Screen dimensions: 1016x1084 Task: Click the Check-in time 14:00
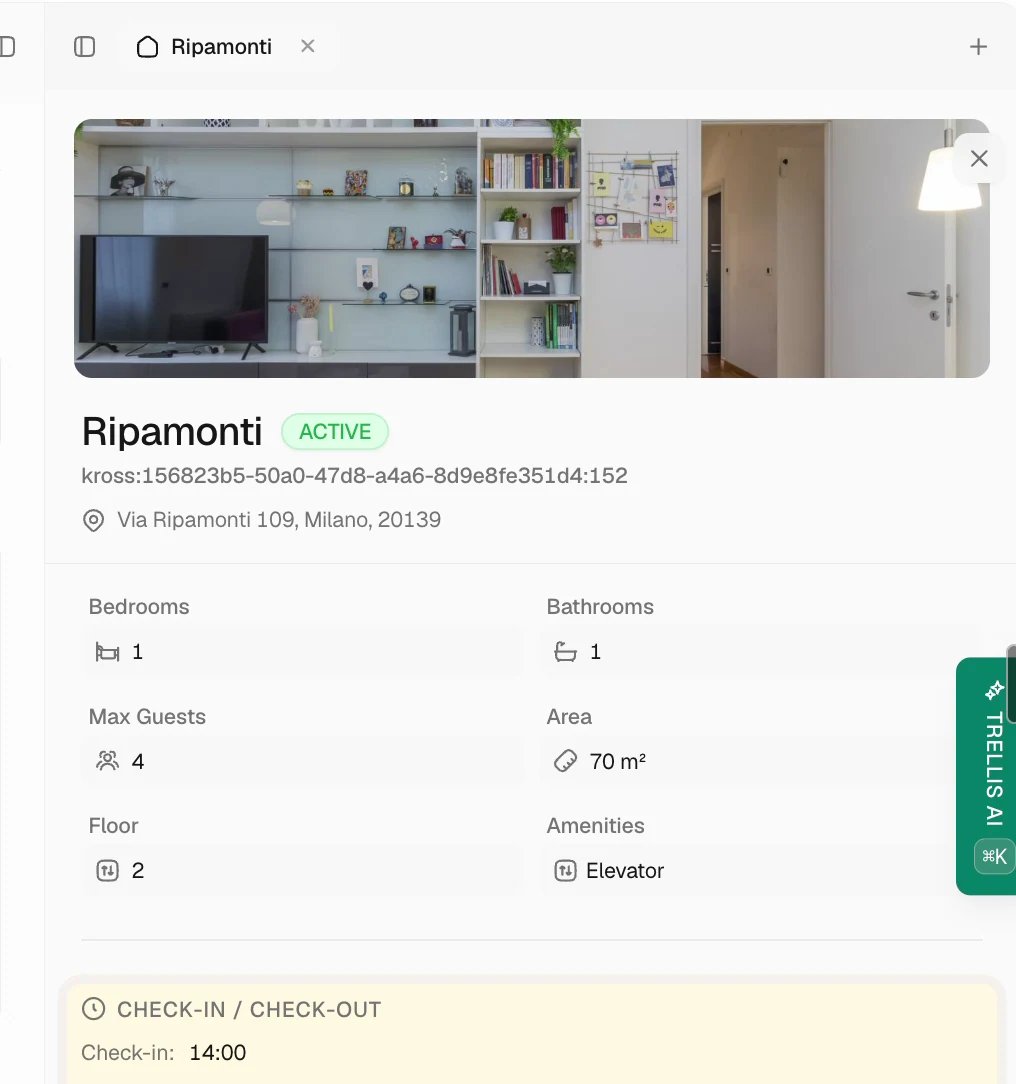pos(218,1052)
